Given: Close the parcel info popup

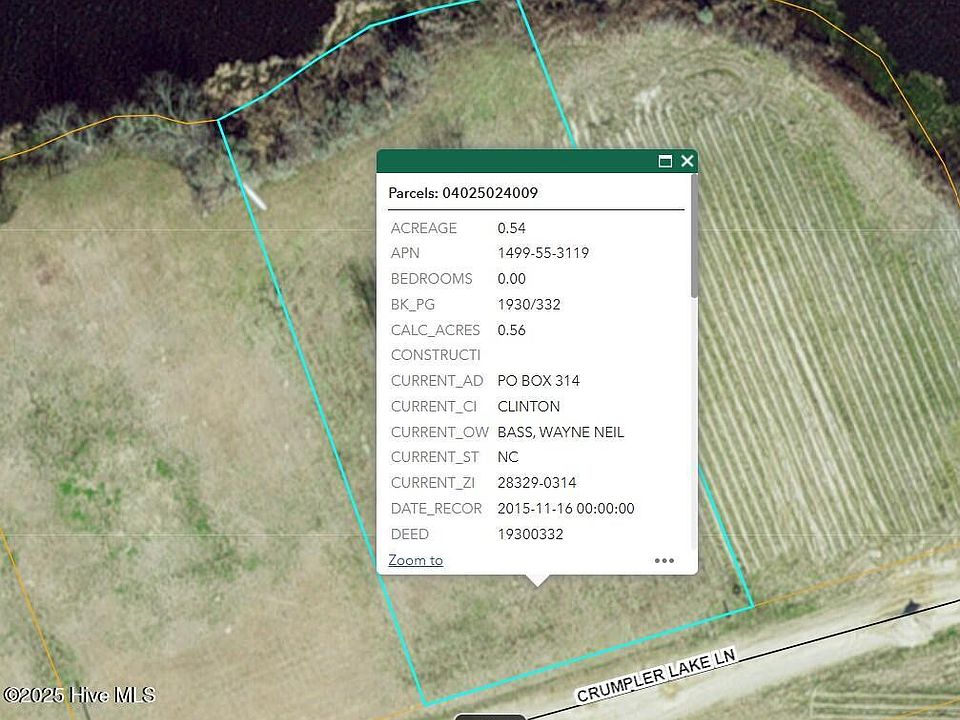Looking at the screenshot, I should click(x=687, y=161).
